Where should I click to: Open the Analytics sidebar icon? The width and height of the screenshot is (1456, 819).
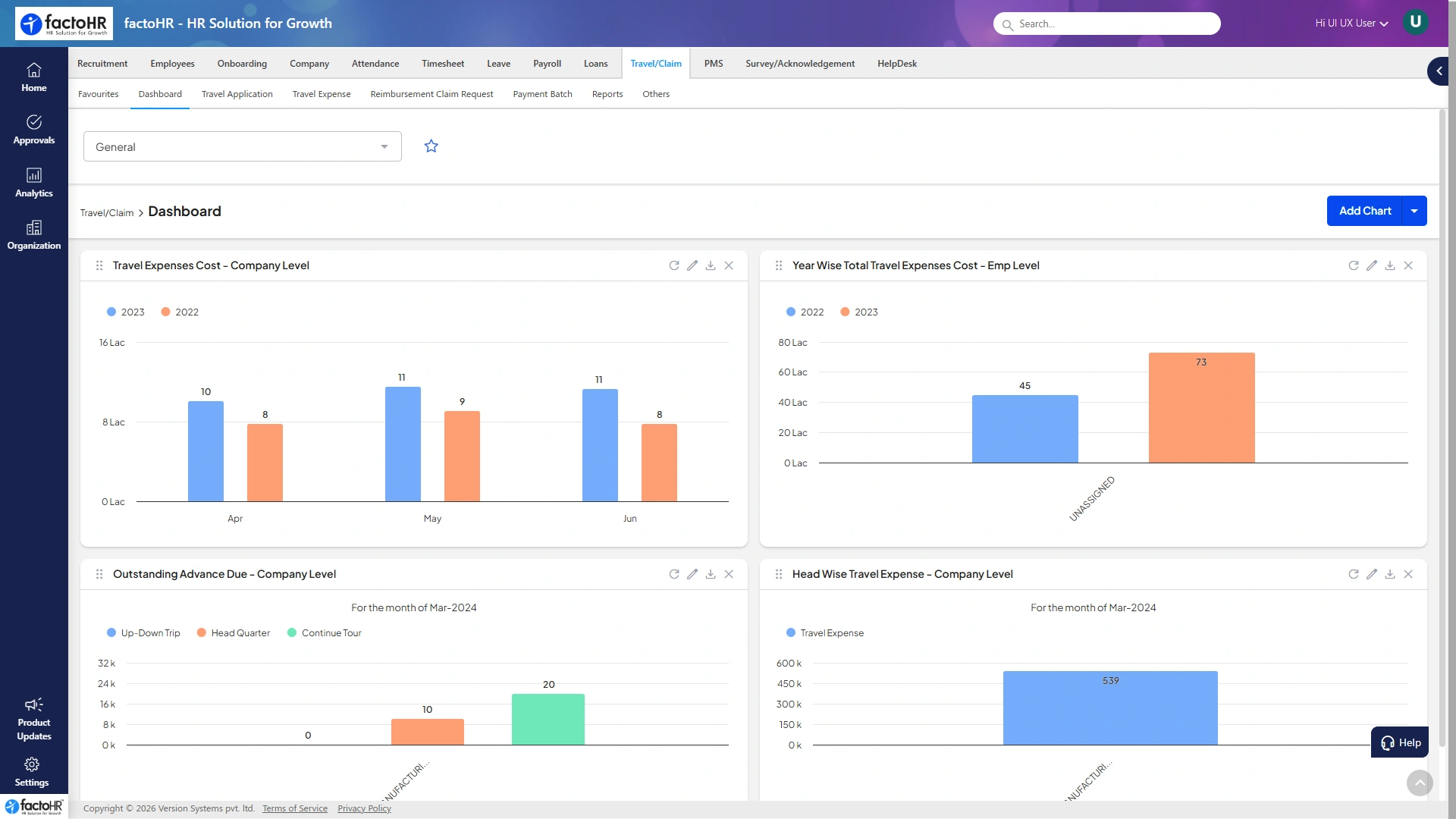coord(33,183)
